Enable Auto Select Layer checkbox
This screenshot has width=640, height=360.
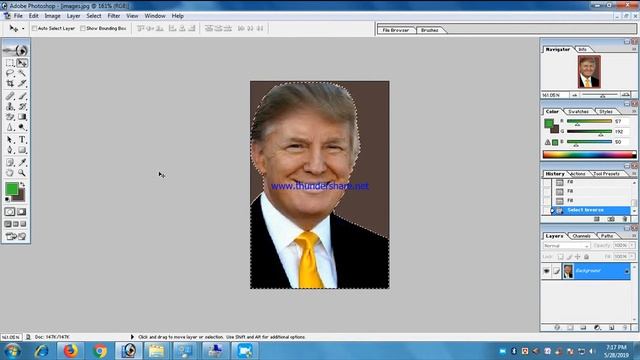pos(35,29)
